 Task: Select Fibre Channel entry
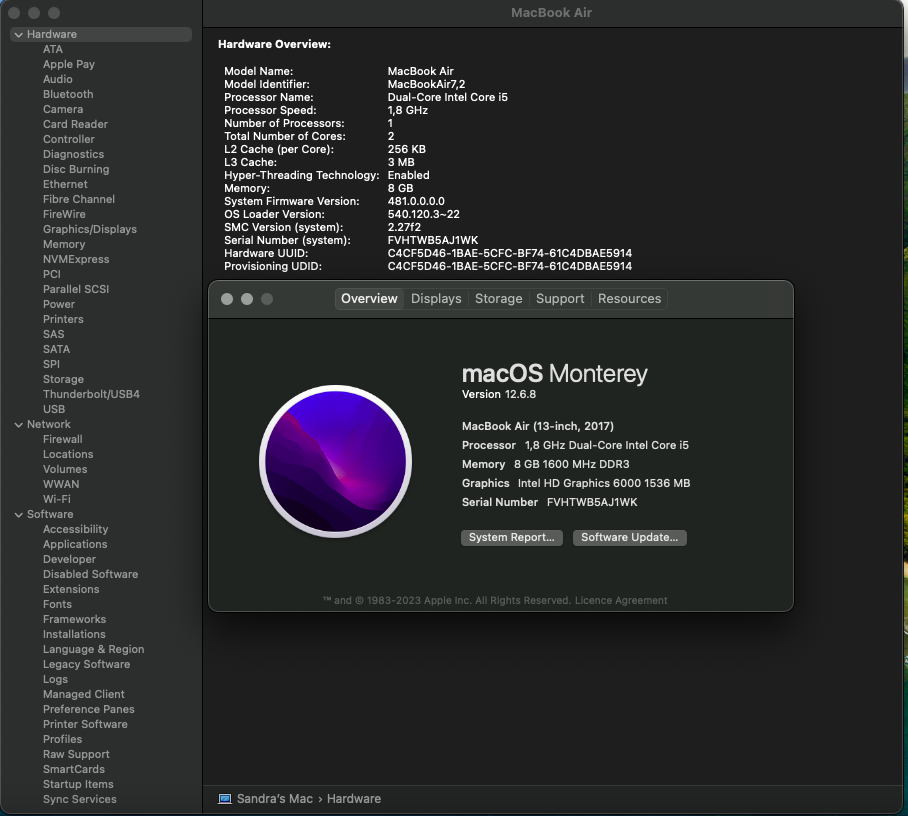pos(79,199)
